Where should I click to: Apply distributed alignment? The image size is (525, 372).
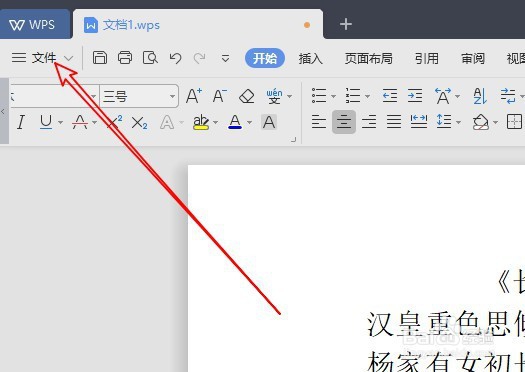tap(419, 122)
